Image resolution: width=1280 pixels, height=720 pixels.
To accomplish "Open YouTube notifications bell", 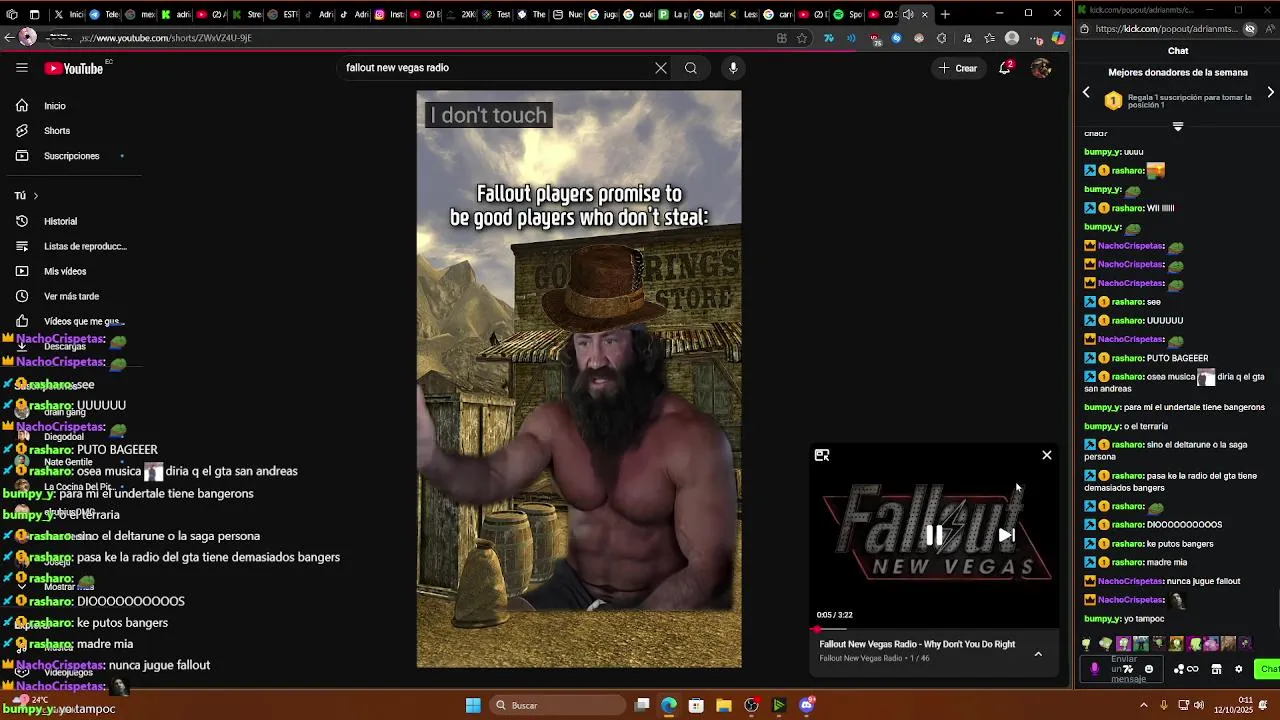I will 1005,68.
